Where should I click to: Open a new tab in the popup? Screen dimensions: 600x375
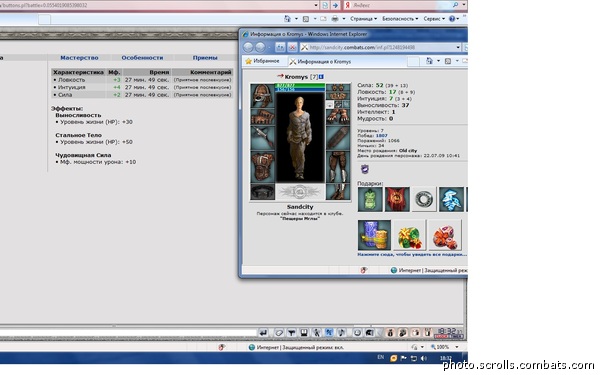(413, 61)
